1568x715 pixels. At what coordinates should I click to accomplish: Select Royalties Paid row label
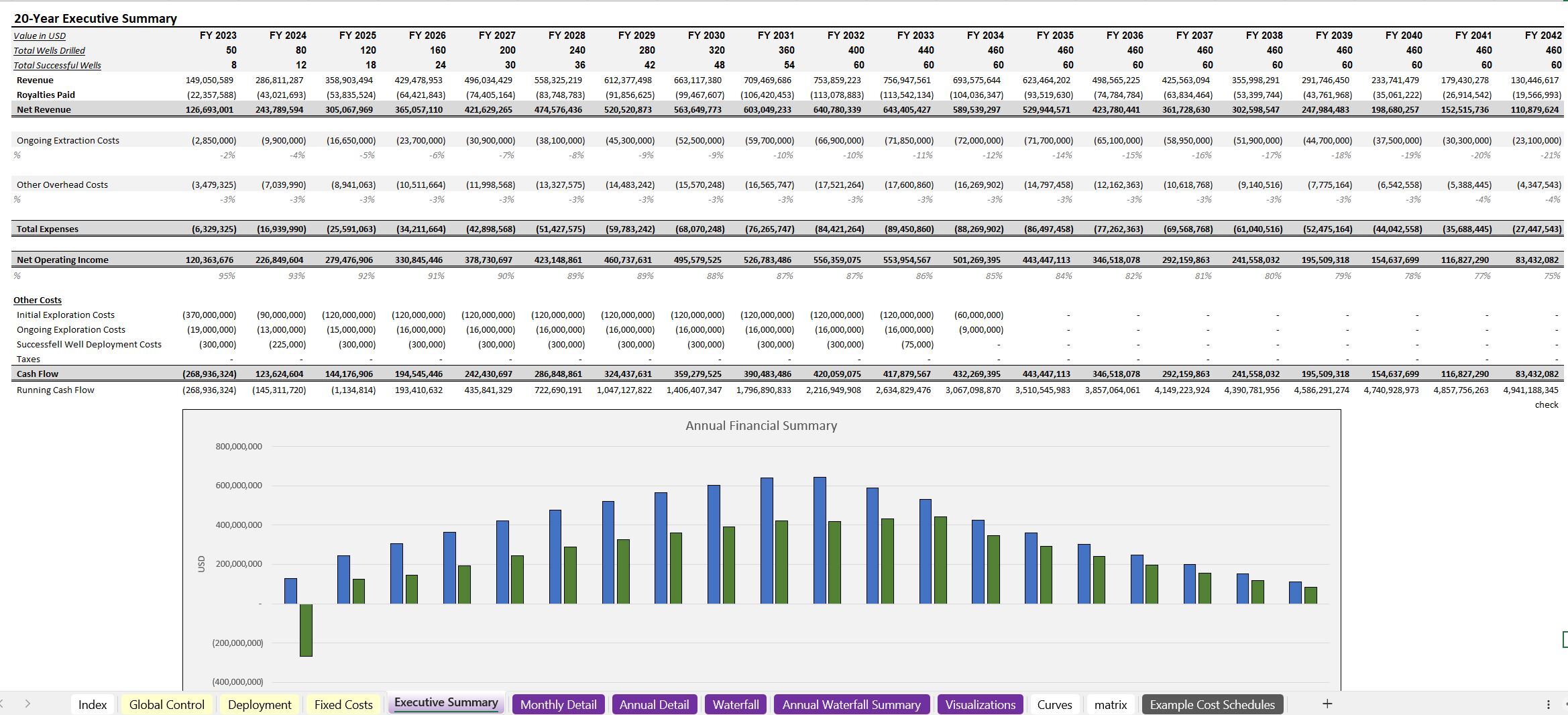pyautogui.click(x=46, y=95)
